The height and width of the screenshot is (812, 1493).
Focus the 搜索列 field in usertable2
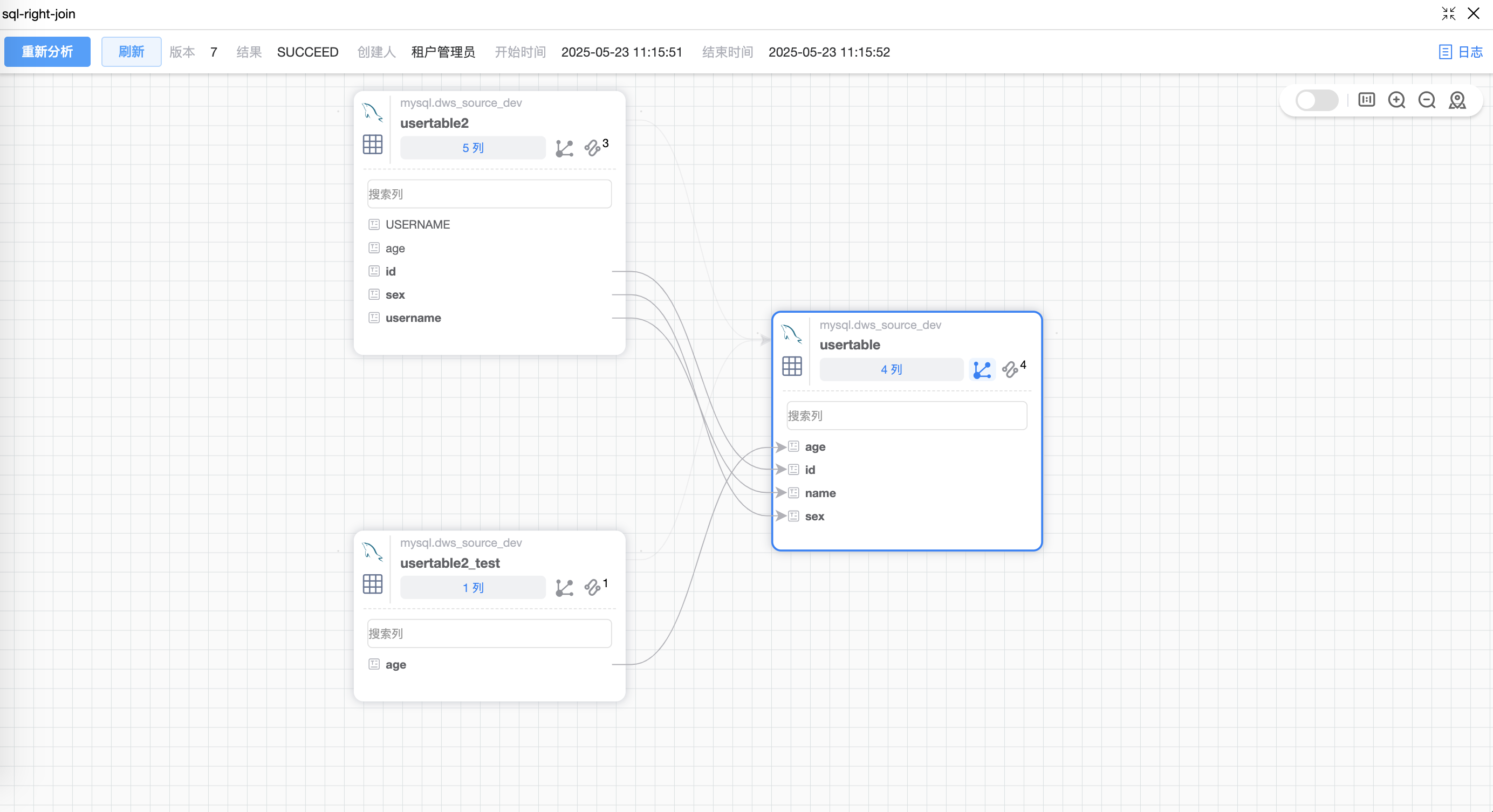pos(489,194)
